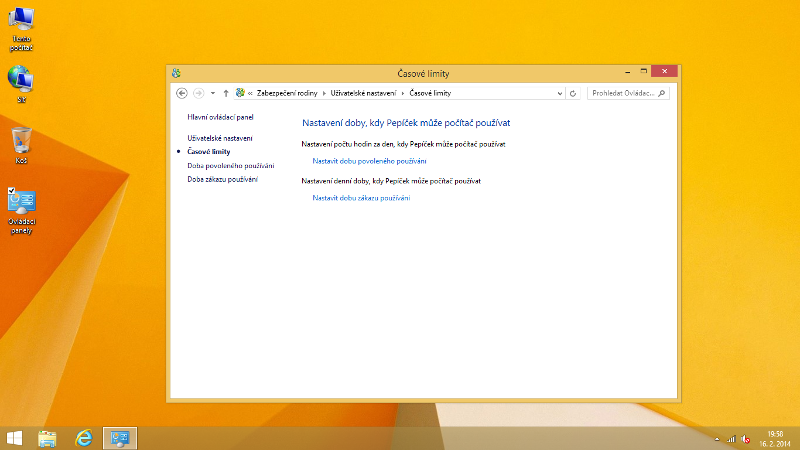
Task: Click the Nastavit dobu povoleného používání link
Action: 369,161
